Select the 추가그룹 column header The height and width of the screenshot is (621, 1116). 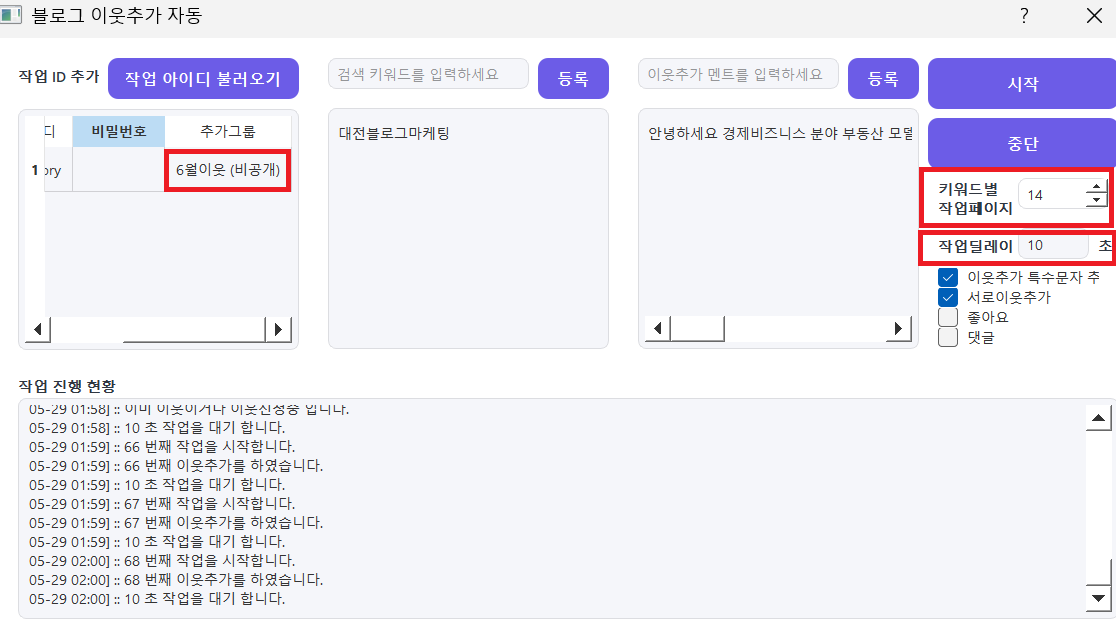coord(228,132)
